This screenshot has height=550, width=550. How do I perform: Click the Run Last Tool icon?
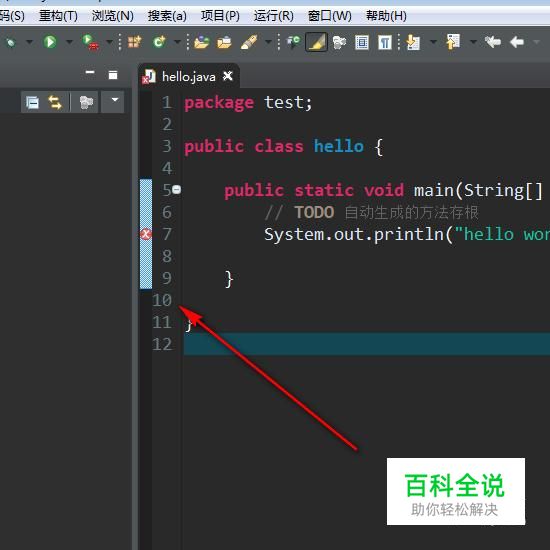(x=90, y=42)
